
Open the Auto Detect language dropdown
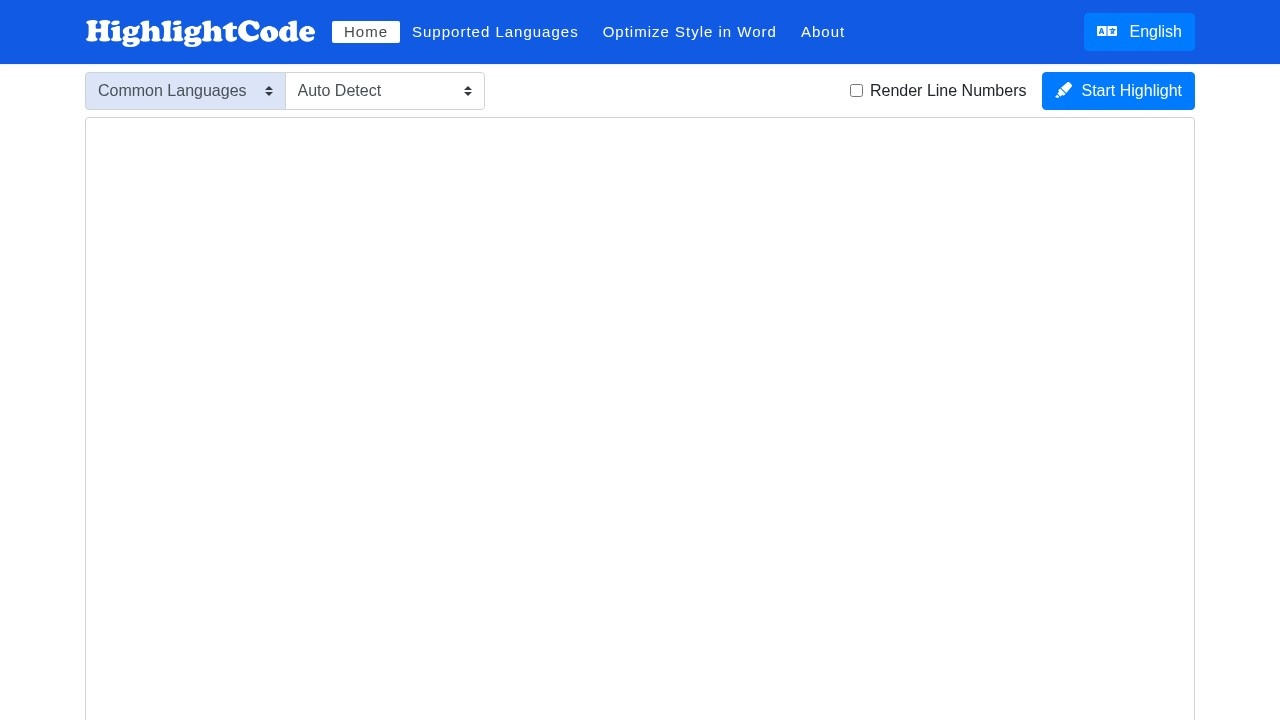(385, 91)
